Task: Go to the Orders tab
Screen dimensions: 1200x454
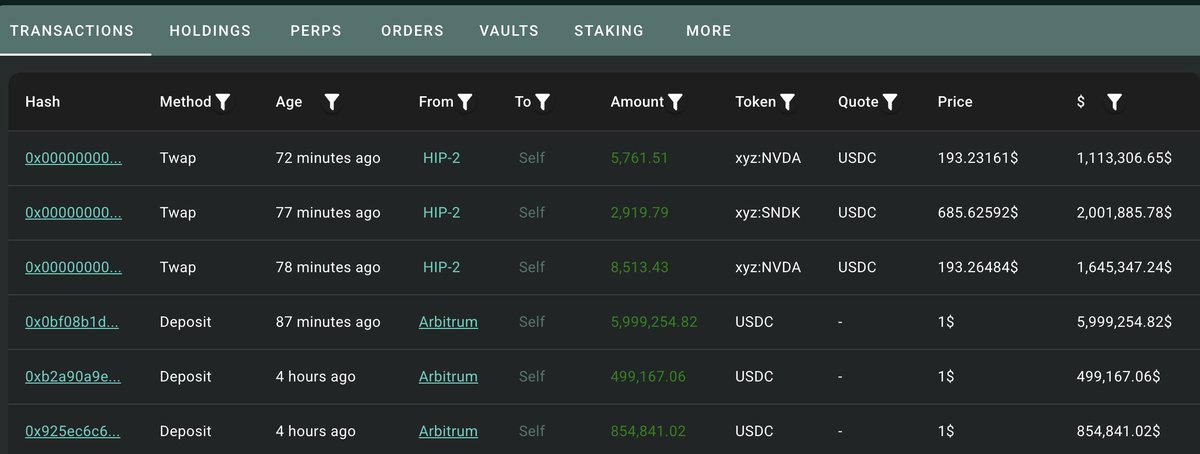Action: pos(412,31)
